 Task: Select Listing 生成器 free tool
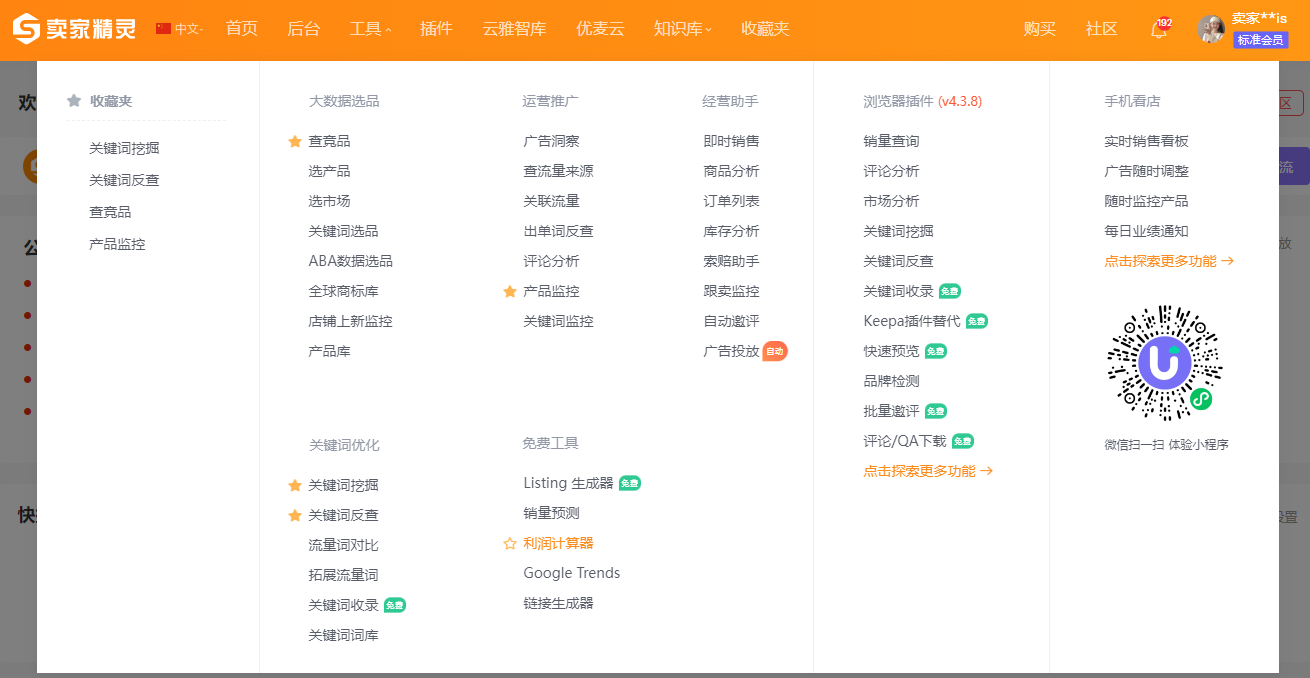(568, 483)
